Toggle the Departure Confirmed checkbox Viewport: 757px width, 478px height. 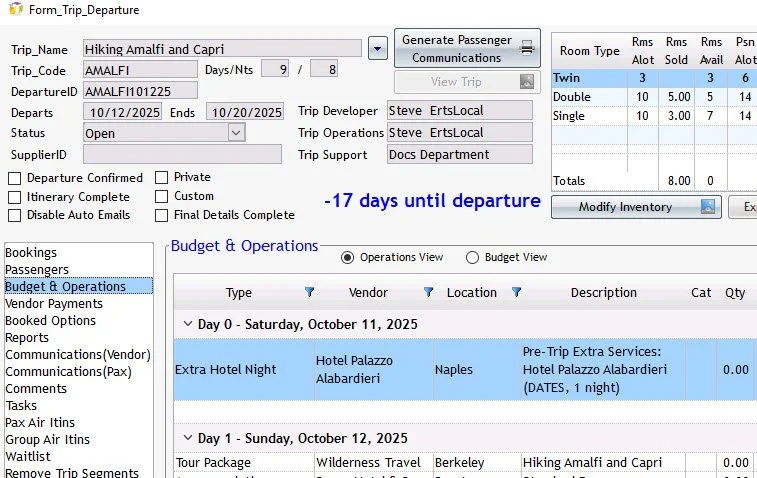14,178
